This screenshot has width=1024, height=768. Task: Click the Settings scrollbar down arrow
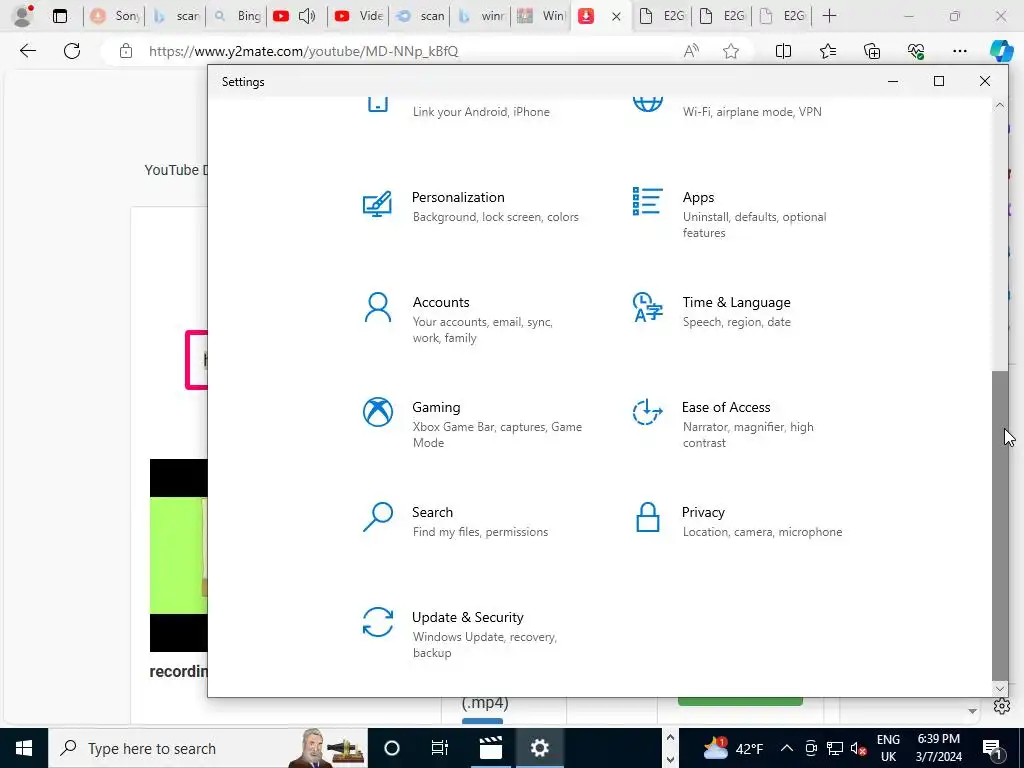pyautogui.click(x=999, y=689)
